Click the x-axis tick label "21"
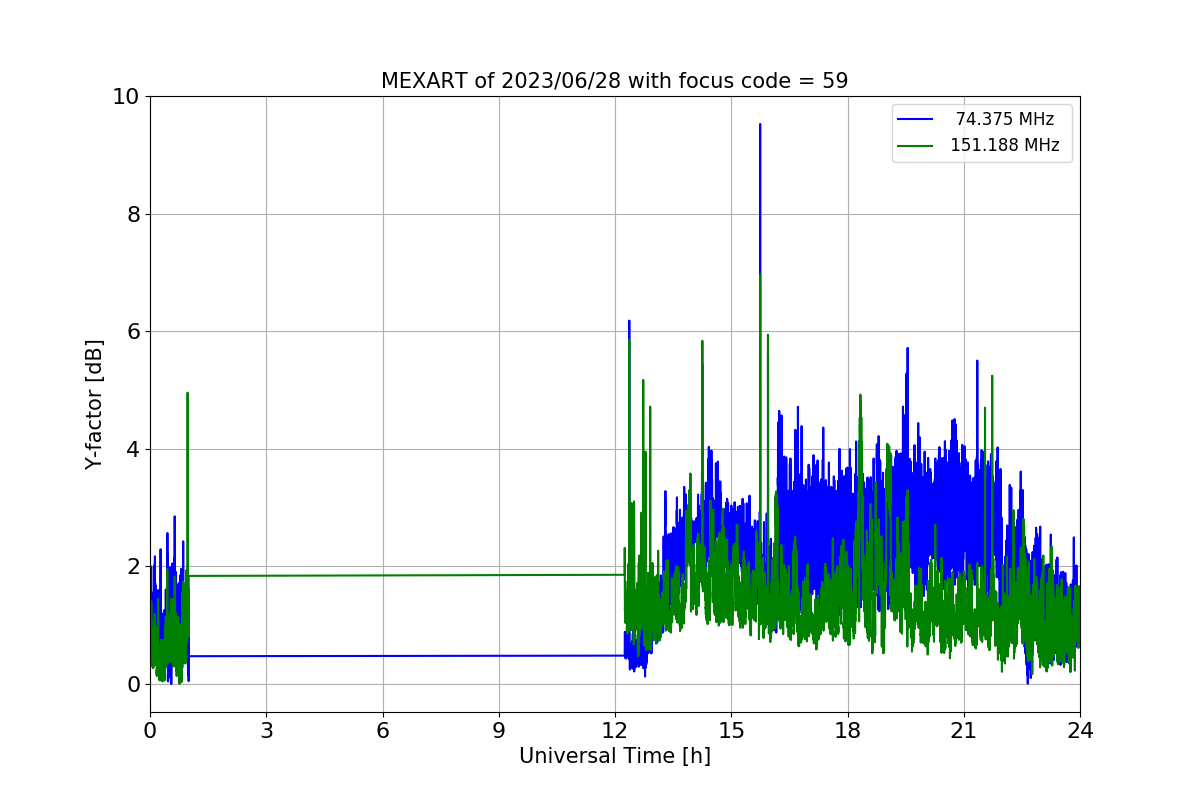 (x=964, y=731)
